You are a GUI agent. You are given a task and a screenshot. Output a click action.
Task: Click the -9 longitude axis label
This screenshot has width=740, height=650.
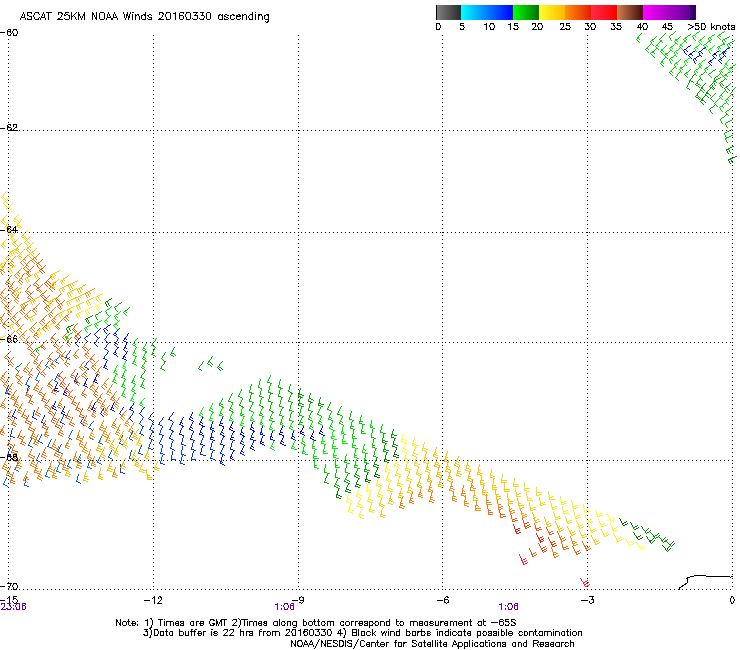point(300,600)
